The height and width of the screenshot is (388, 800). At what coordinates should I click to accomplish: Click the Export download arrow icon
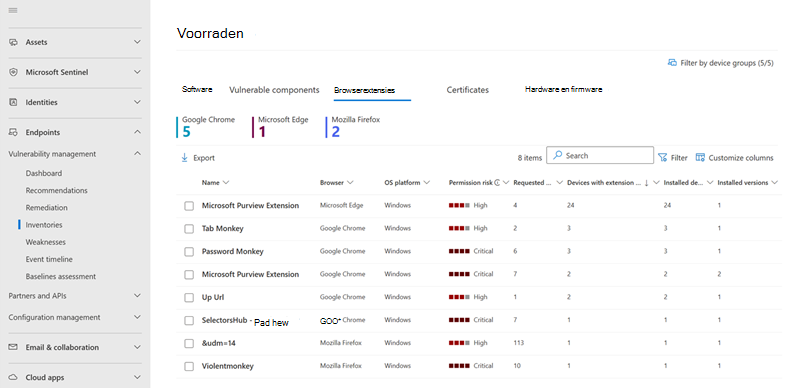coord(185,158)
